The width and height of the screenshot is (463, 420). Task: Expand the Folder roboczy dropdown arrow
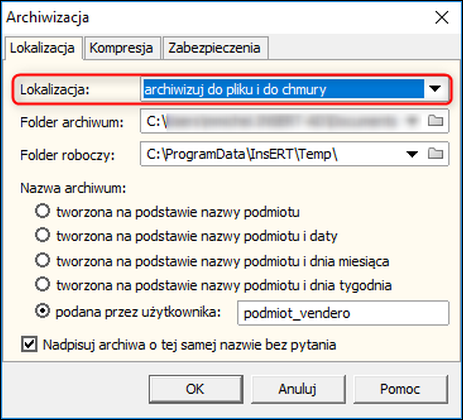pos(412,154)
